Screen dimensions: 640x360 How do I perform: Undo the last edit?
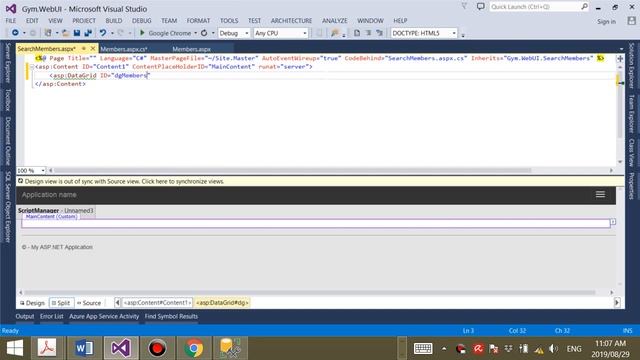pyautogui.click(x=103, y=33)
